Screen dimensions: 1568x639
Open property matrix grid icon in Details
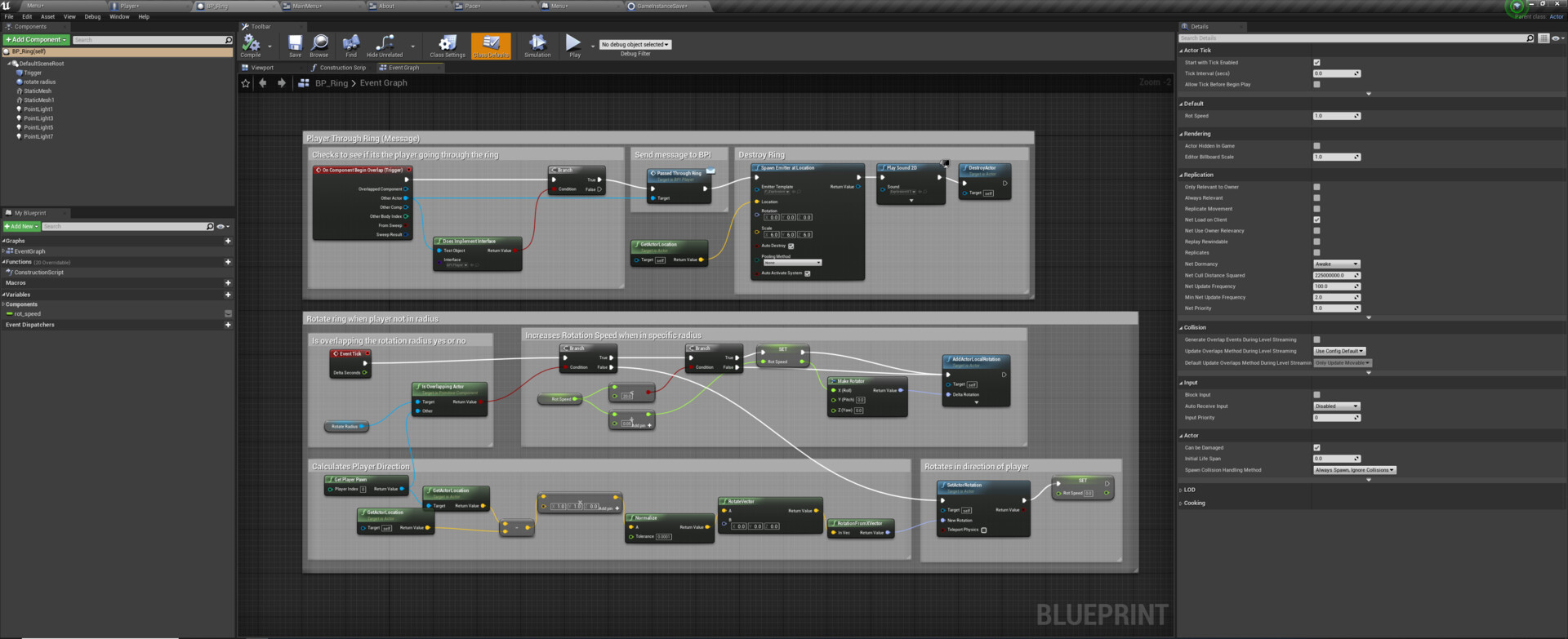(1543, 38)
